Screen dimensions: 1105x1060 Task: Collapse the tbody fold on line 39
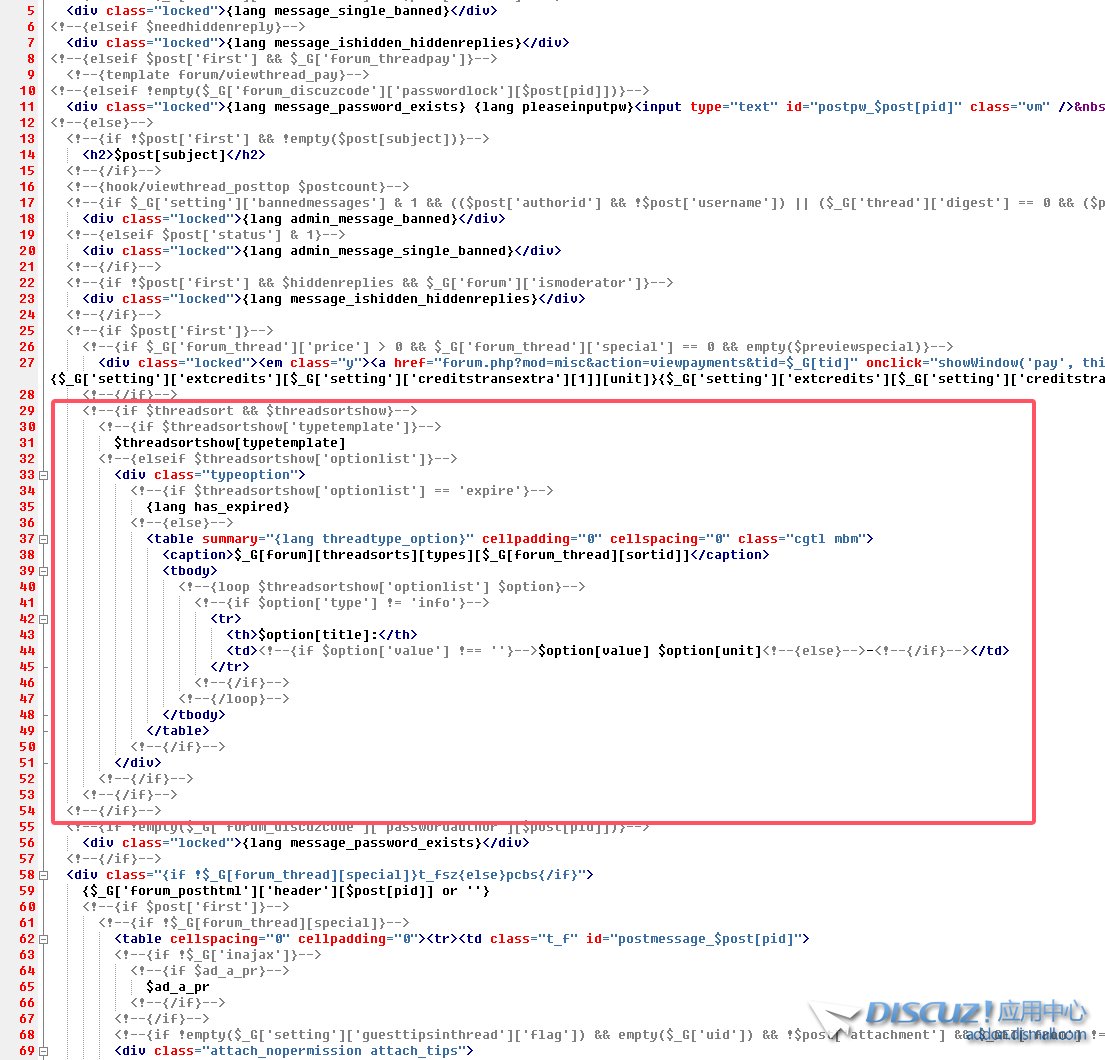click(43, 571)
